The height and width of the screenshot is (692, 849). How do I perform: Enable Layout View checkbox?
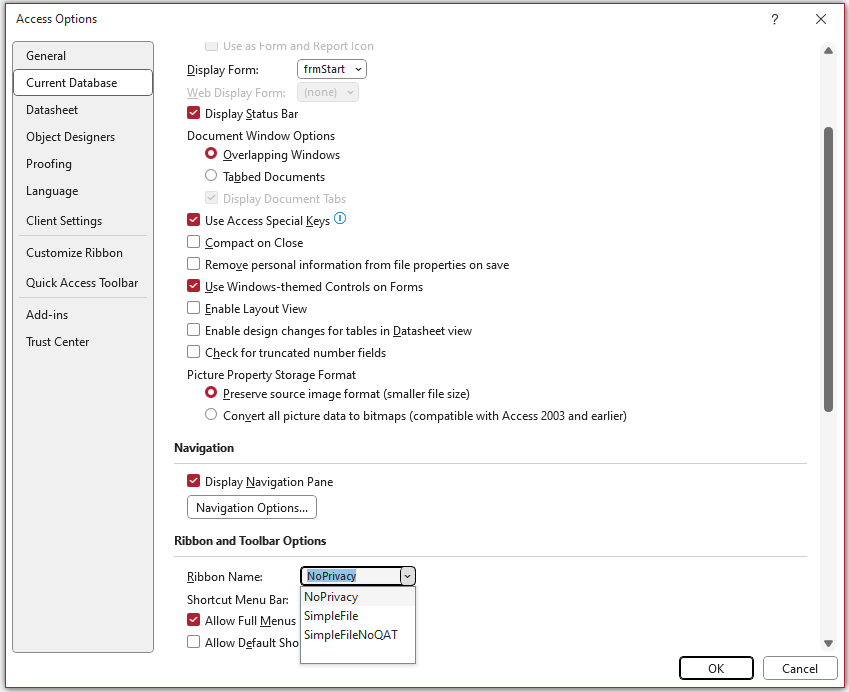tap(193, 308)
